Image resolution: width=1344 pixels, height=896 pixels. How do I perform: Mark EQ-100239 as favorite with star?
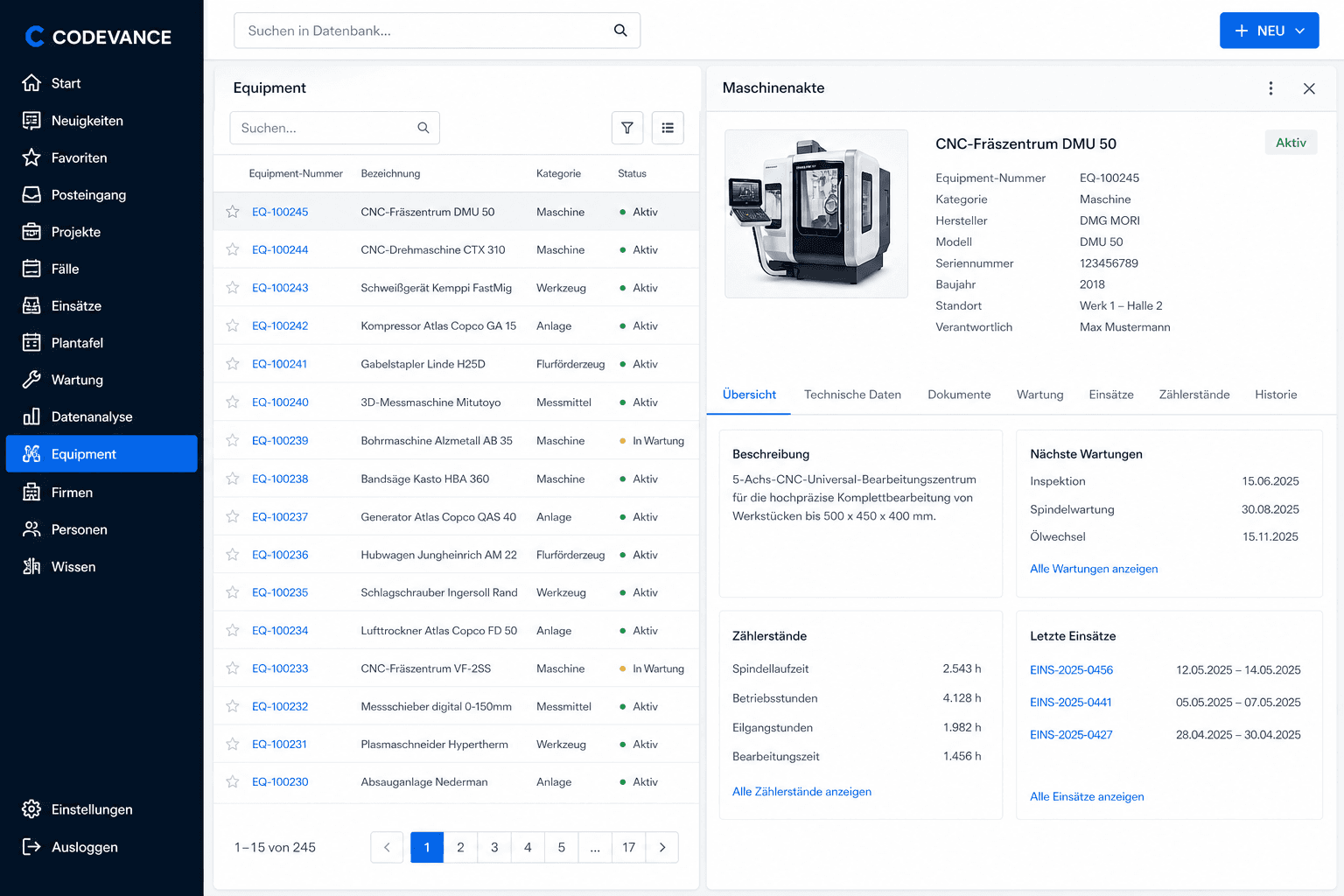233,440
